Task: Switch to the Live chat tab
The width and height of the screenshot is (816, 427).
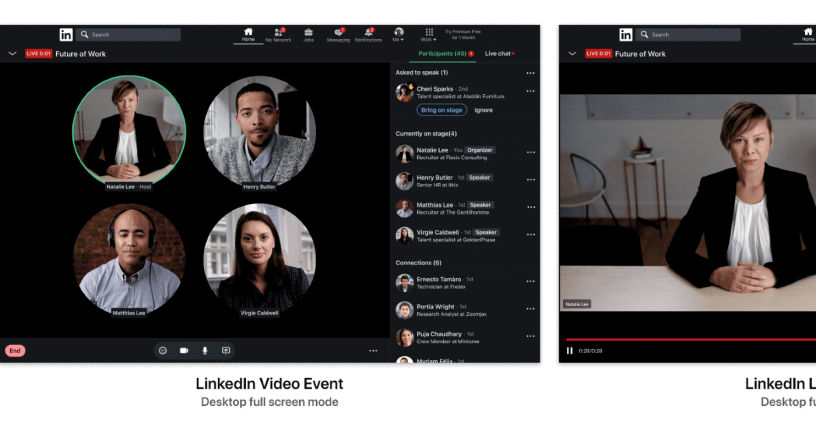Action: pos(499,54)
